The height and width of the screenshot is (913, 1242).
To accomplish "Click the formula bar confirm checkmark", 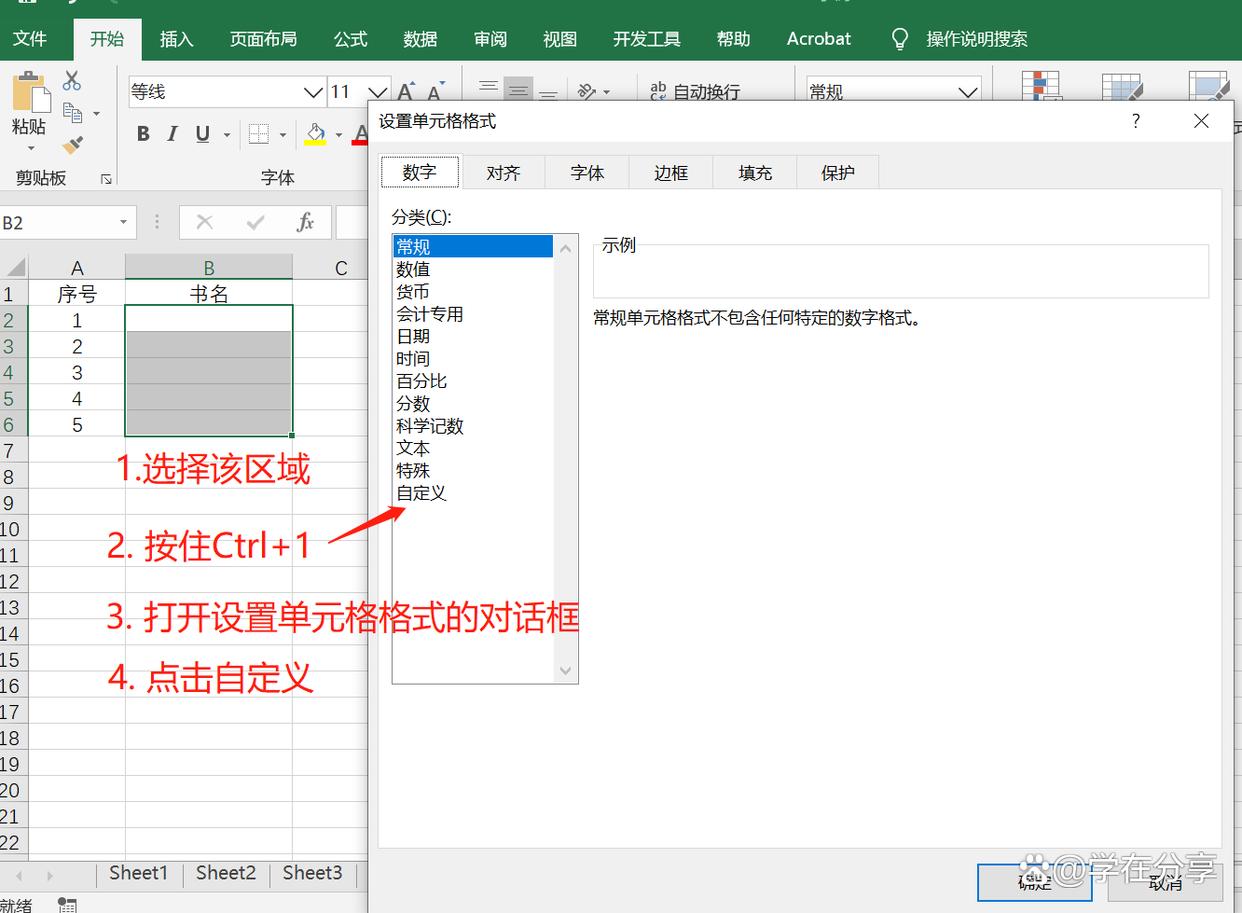I will pos(255,223).
